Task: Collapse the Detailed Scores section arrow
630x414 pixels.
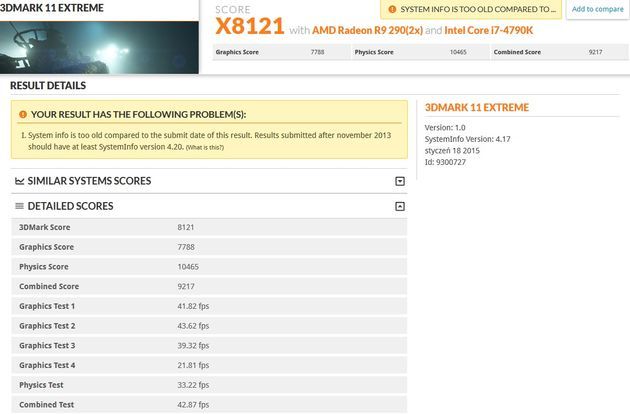Action: point(400,207)
